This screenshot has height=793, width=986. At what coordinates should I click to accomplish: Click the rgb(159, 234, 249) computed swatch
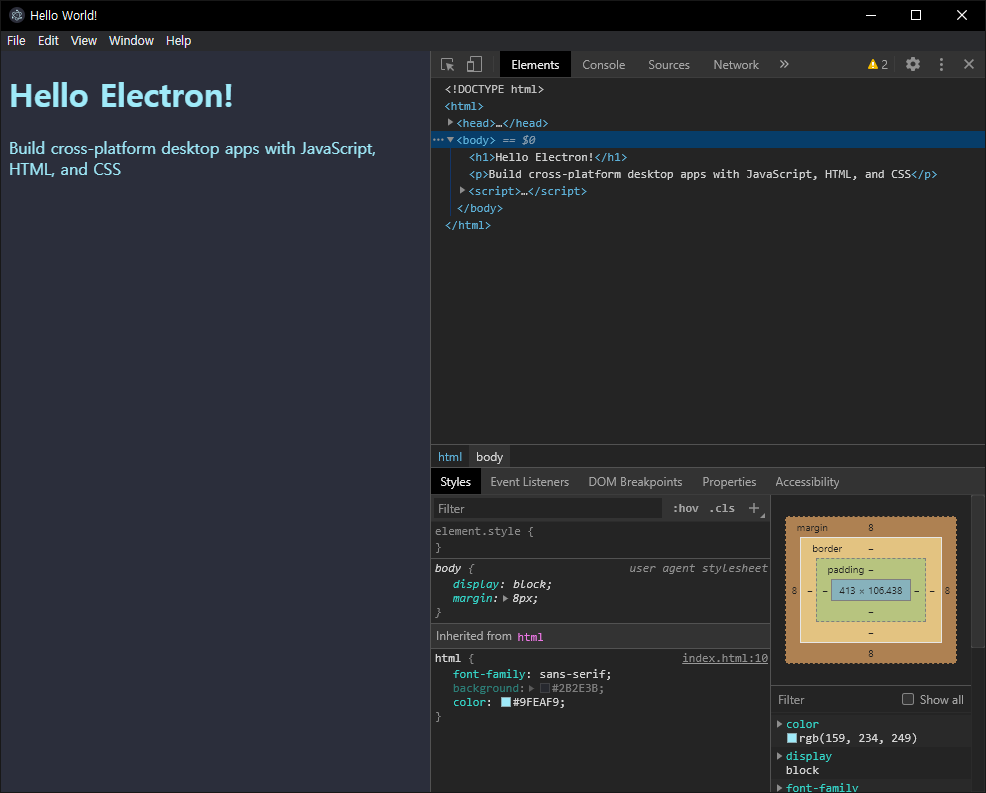point(792,738)
